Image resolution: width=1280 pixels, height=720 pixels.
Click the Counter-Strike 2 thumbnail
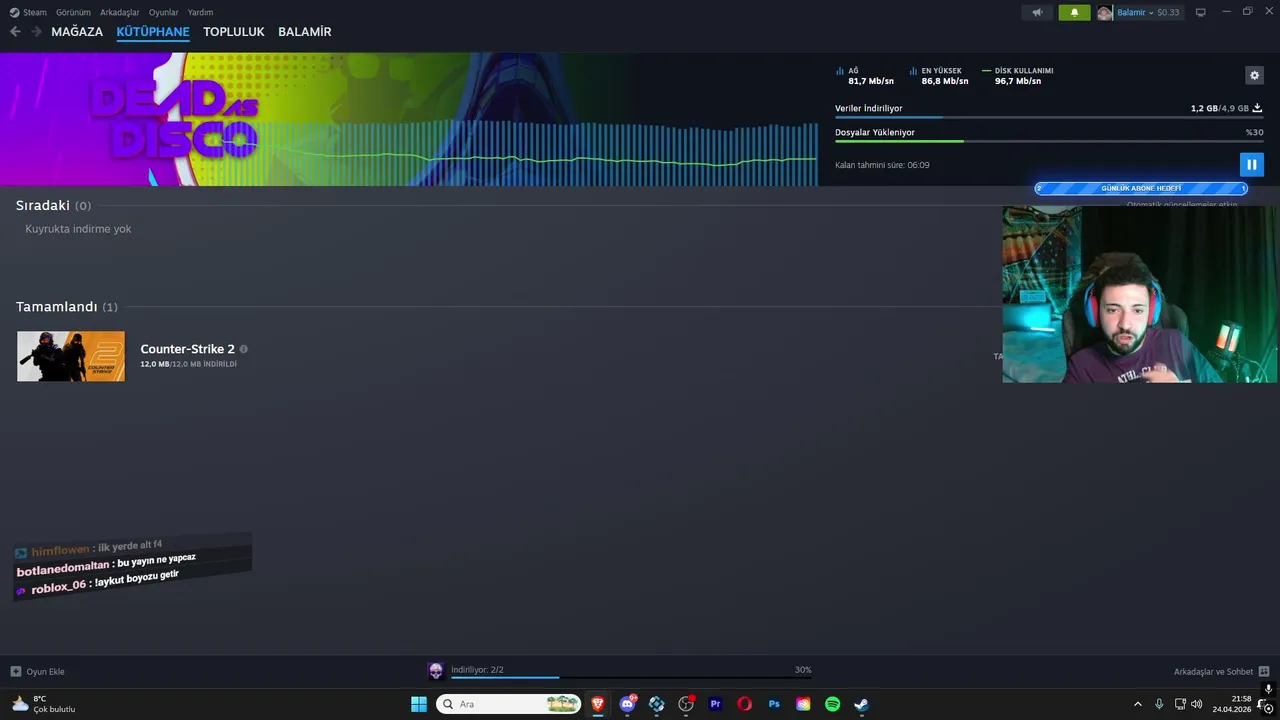point(71,356)
